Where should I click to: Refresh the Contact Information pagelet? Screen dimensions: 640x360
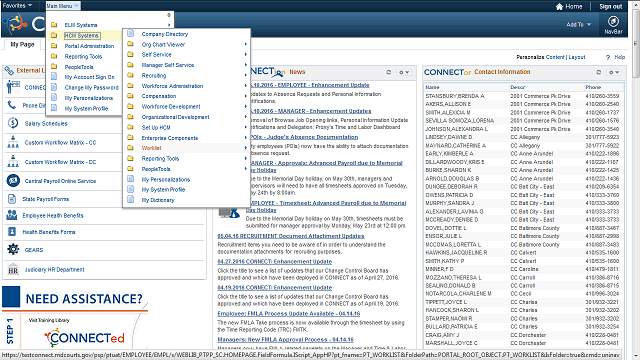pos(598,72)
